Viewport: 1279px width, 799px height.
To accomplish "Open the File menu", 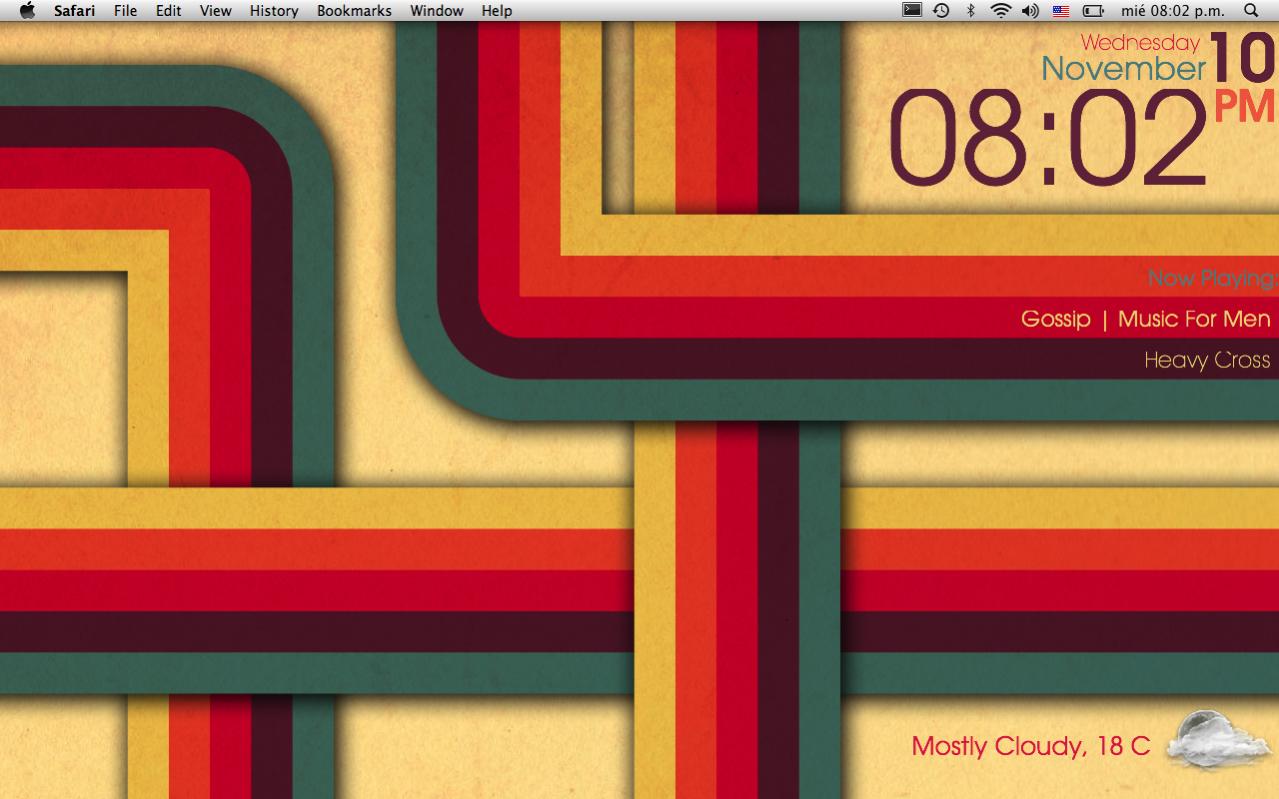I will (x=126, y=10).
